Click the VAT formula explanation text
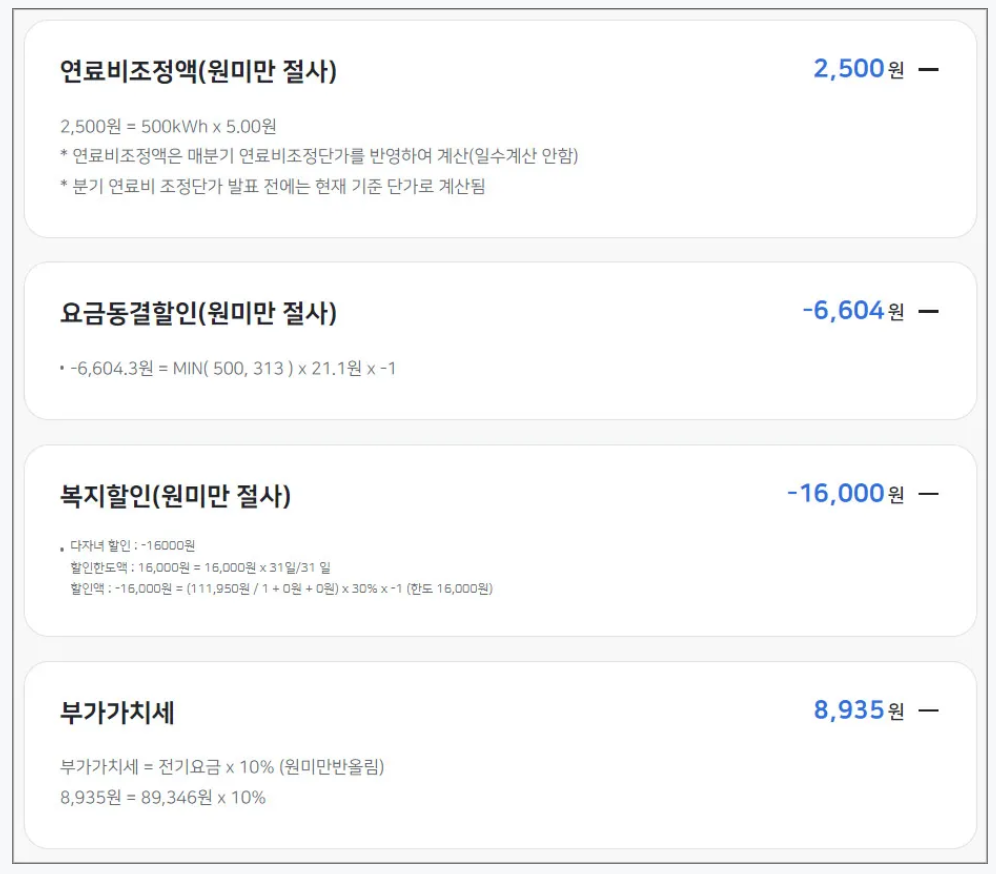Viewport: 996px width, 874px height. click(x=220, y=763)
